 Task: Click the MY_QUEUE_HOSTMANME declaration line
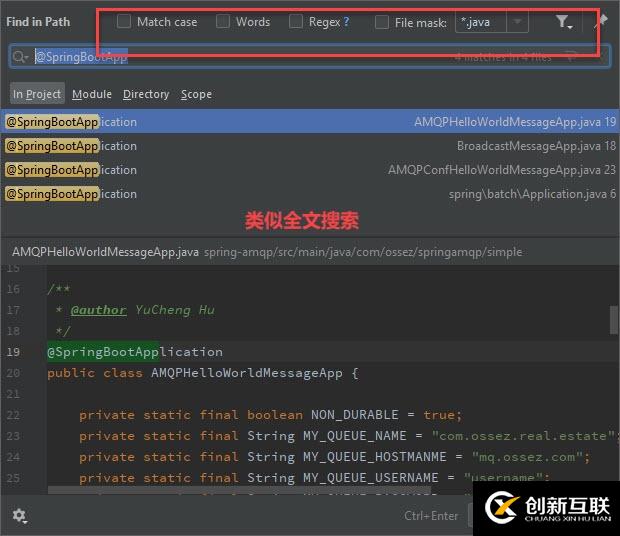pos(335,457)
